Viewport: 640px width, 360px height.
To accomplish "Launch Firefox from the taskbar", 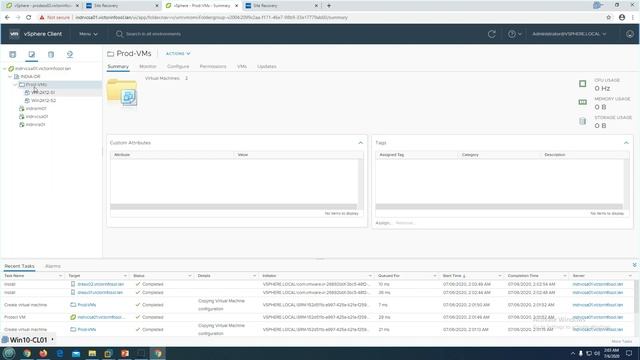I will coord(43,353).
